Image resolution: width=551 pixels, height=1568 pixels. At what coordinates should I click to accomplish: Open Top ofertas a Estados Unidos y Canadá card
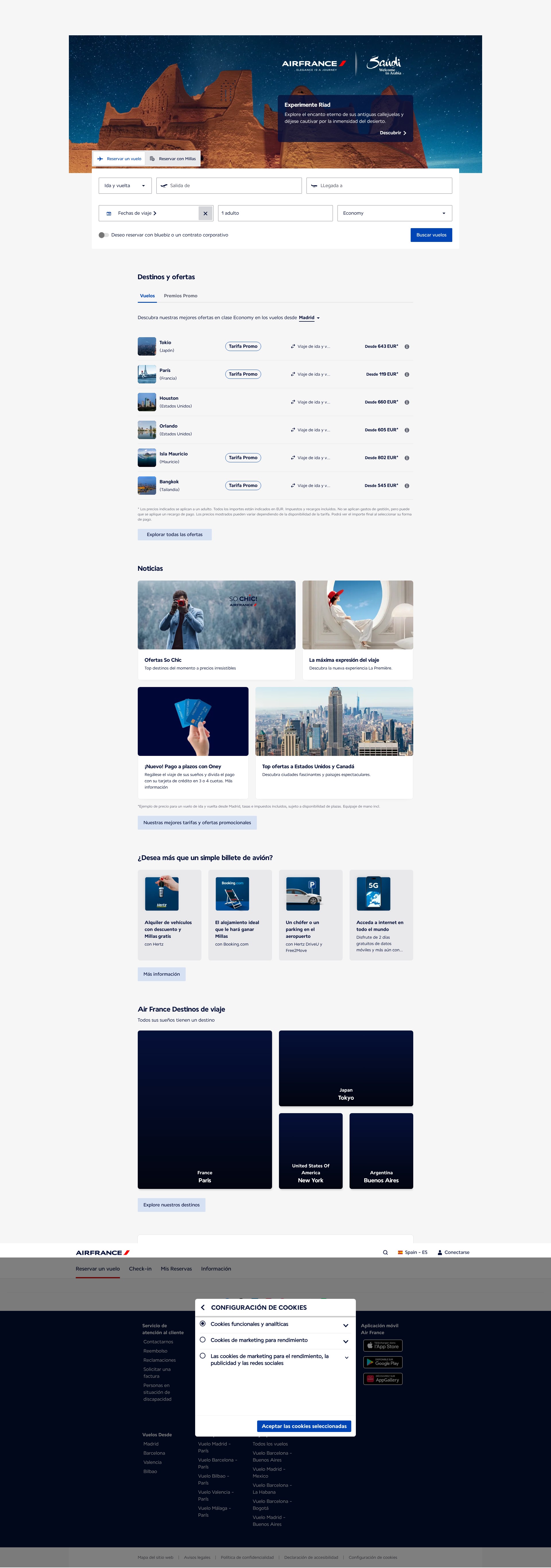(334, 743)
